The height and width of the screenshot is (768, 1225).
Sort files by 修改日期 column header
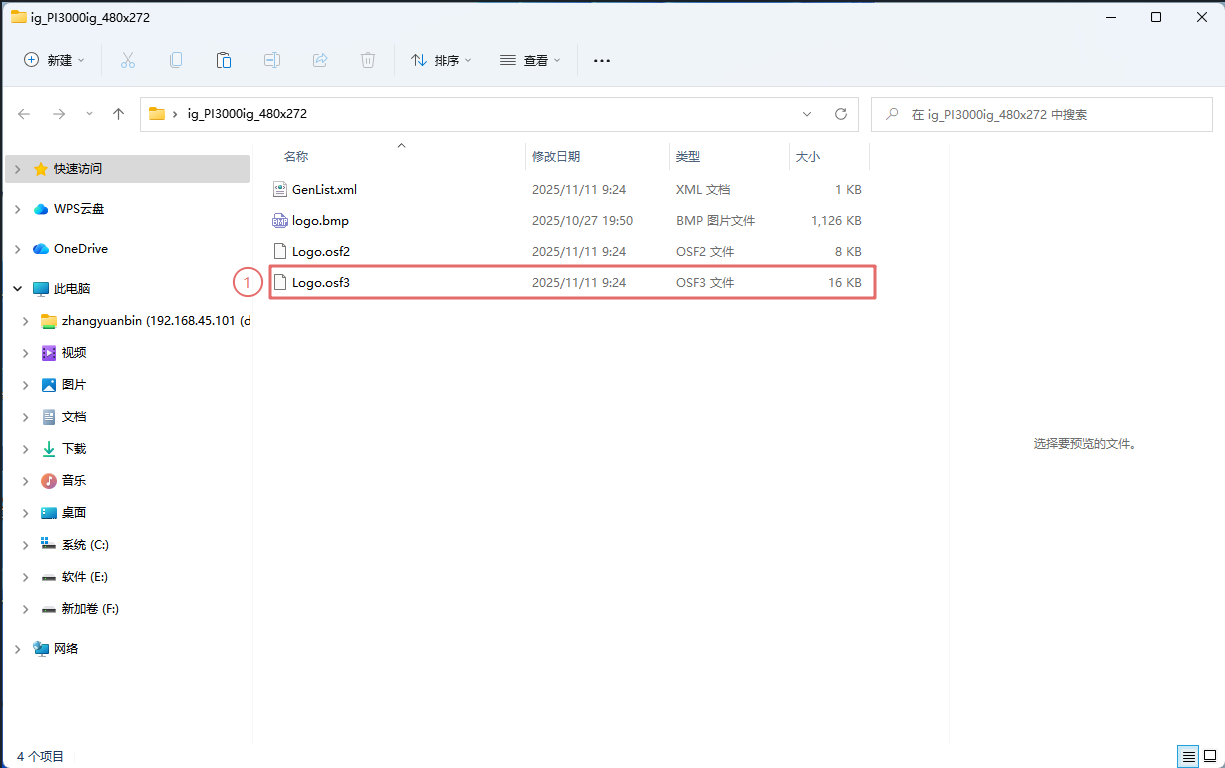556,157
